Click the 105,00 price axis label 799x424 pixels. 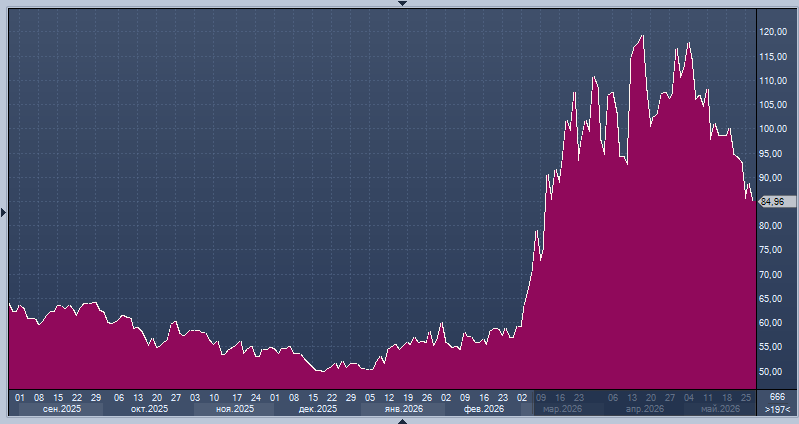(773, 104)
